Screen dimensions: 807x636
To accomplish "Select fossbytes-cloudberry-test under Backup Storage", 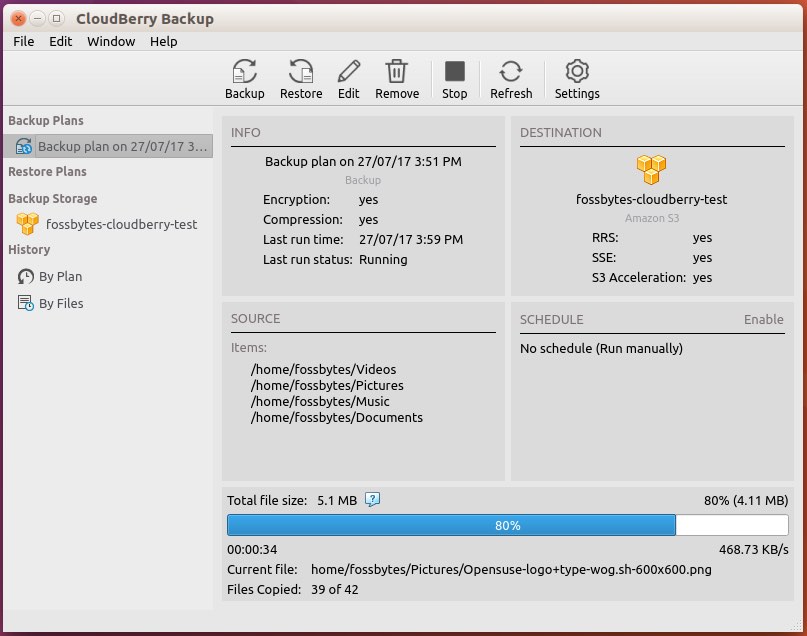I will click(x=121, y=224).
